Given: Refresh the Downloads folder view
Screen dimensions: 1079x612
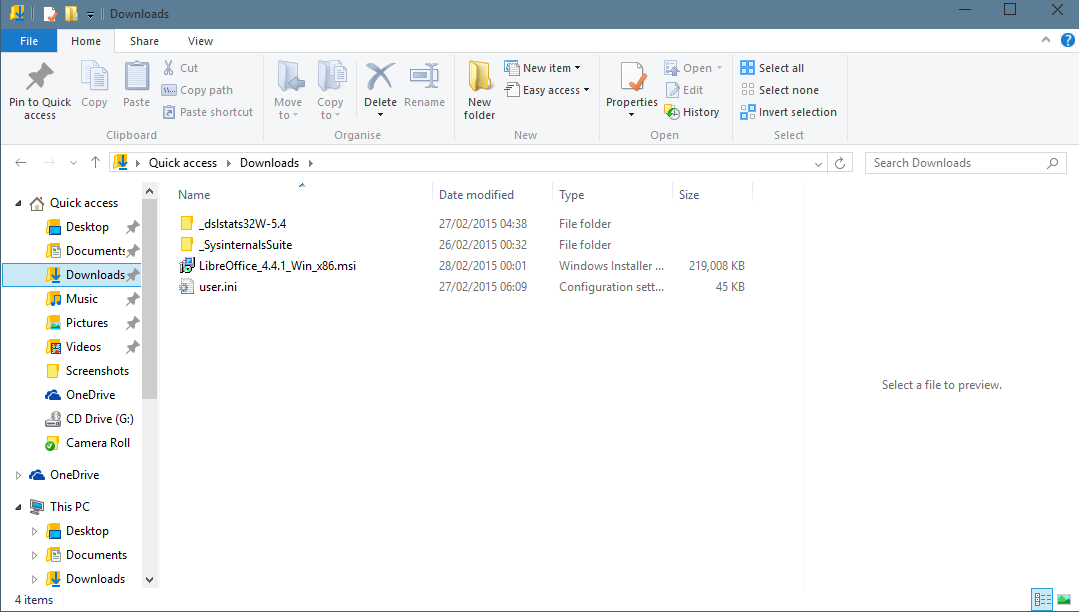Looking at the screenshot, I should click(842, 163).
